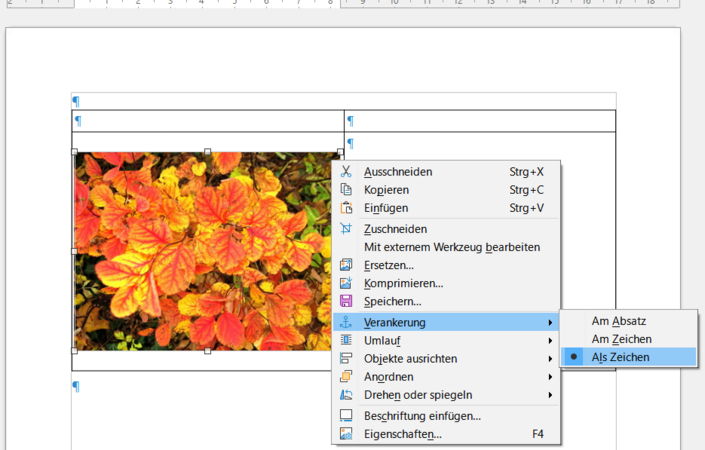Click the top-left empty table cell

[x=208, y=121]
